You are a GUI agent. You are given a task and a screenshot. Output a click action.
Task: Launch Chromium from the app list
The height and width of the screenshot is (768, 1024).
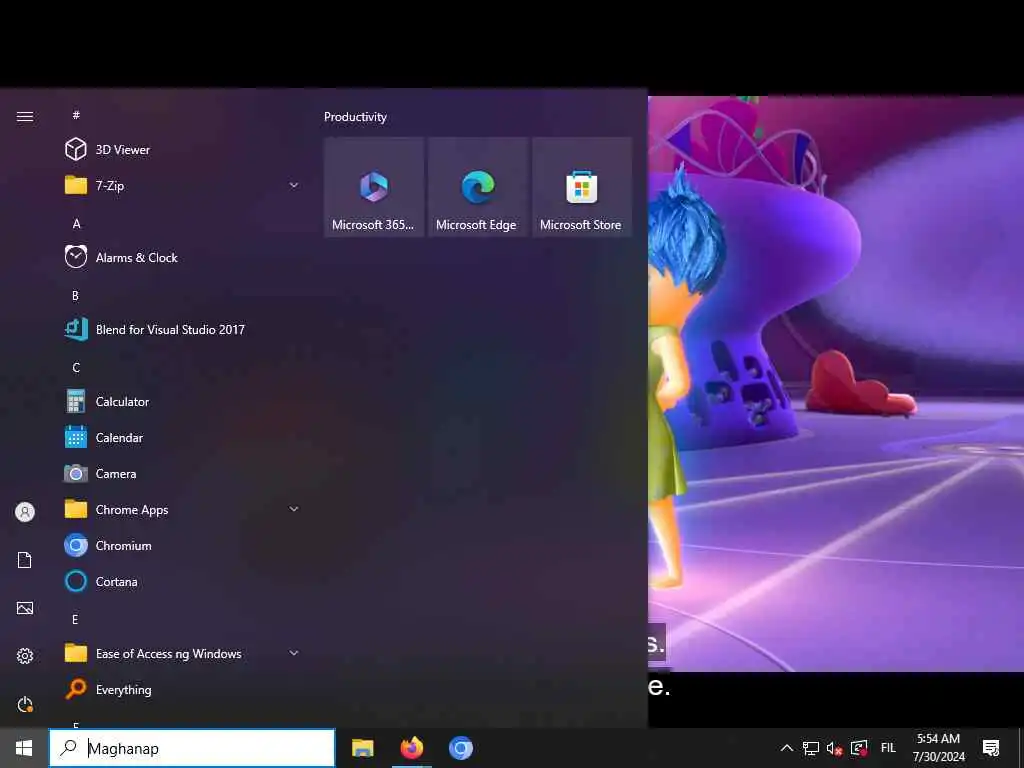182,545
